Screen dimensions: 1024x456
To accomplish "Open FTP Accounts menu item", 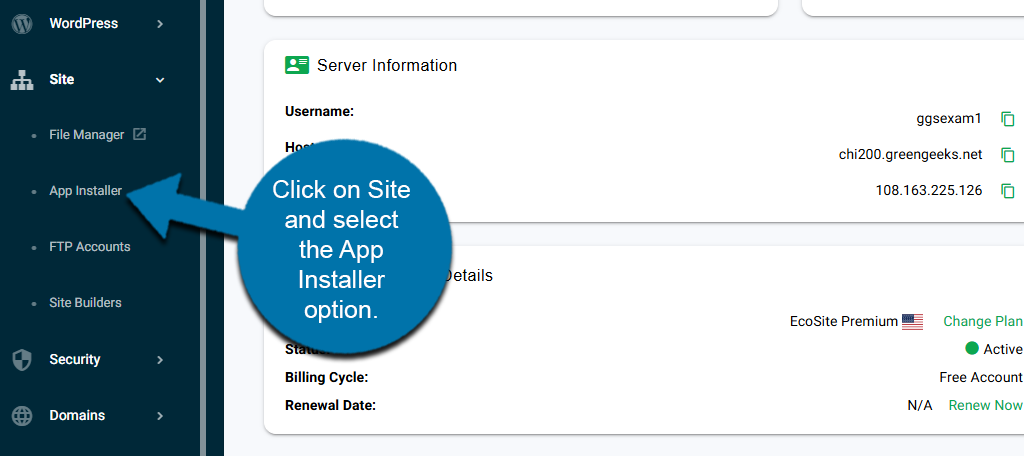I will pyautogui.click(x=89, y=247).
